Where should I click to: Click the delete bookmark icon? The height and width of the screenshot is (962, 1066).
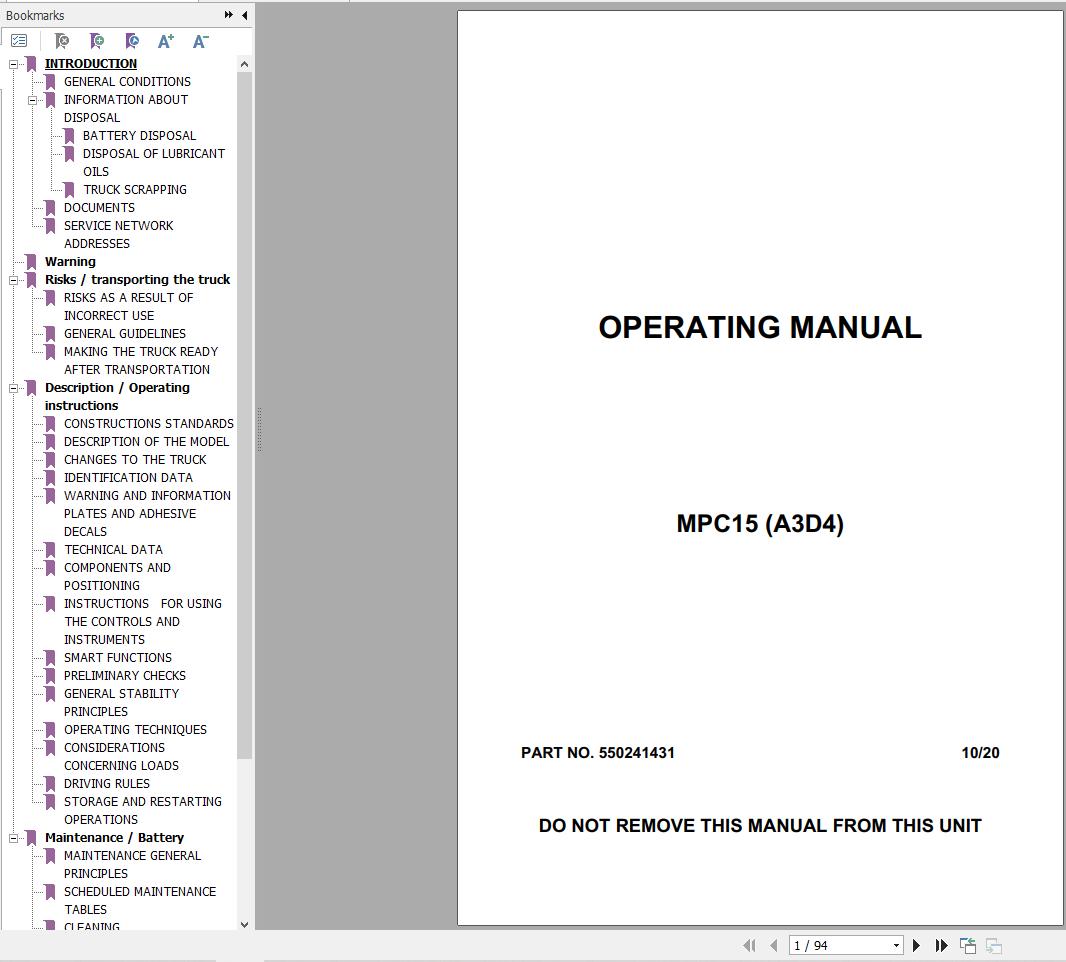coord(62,41)
